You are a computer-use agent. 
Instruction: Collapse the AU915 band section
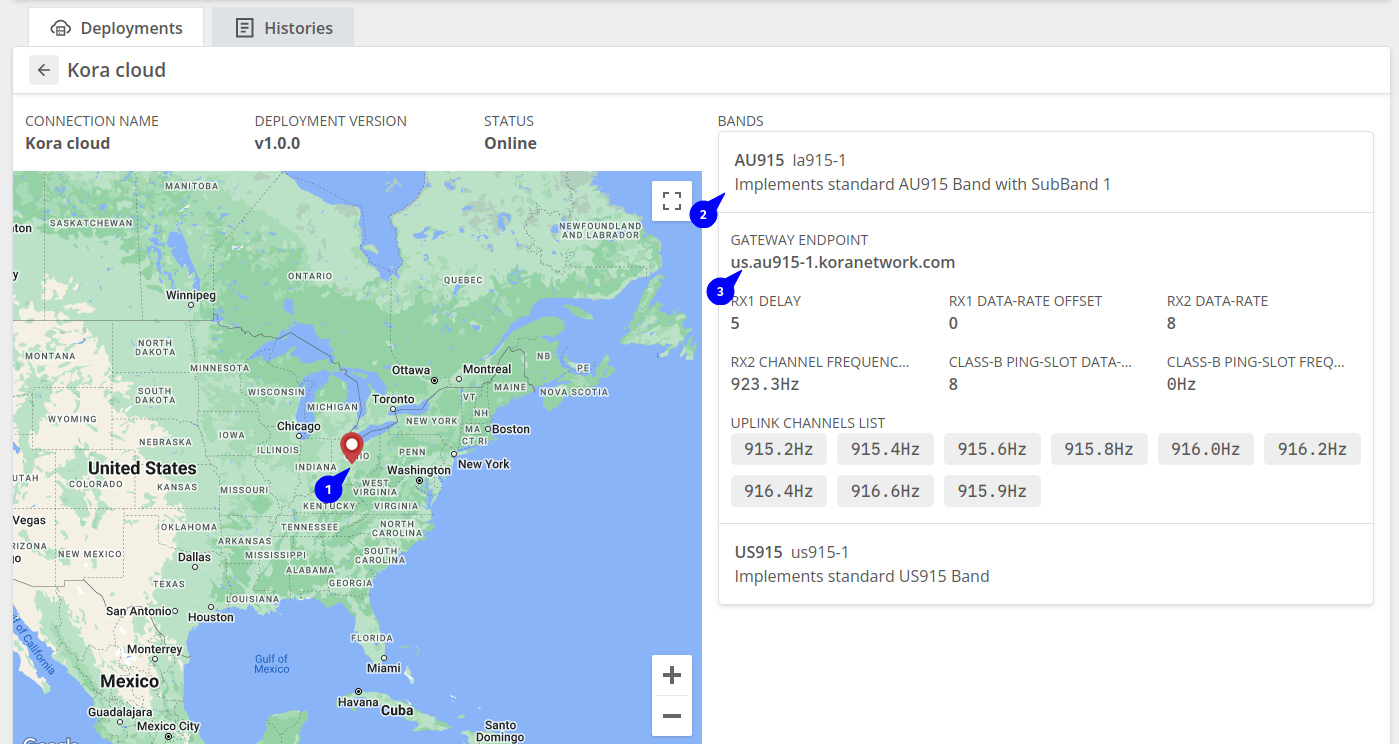[x=1045, y=172]
